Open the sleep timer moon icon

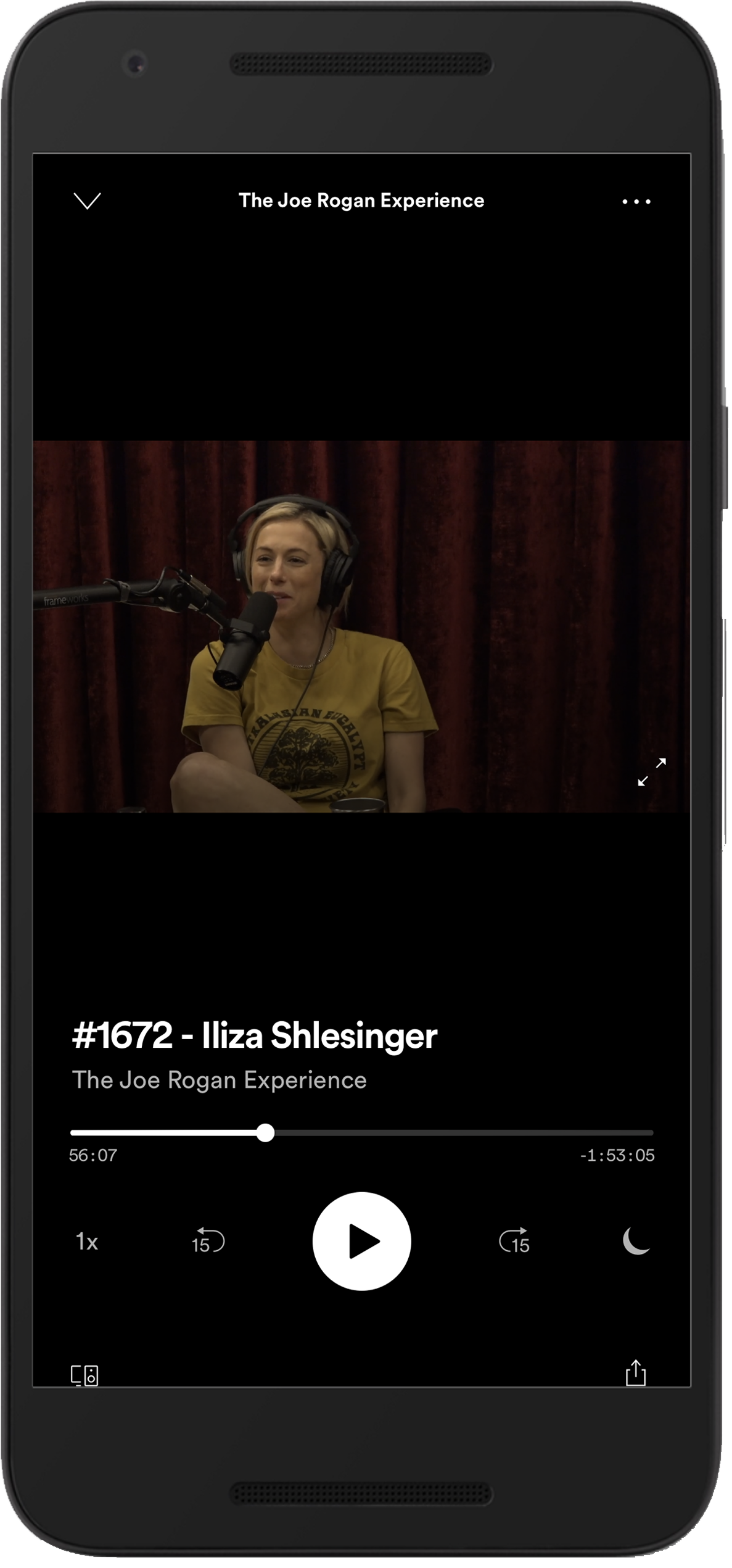point(636,1241)
